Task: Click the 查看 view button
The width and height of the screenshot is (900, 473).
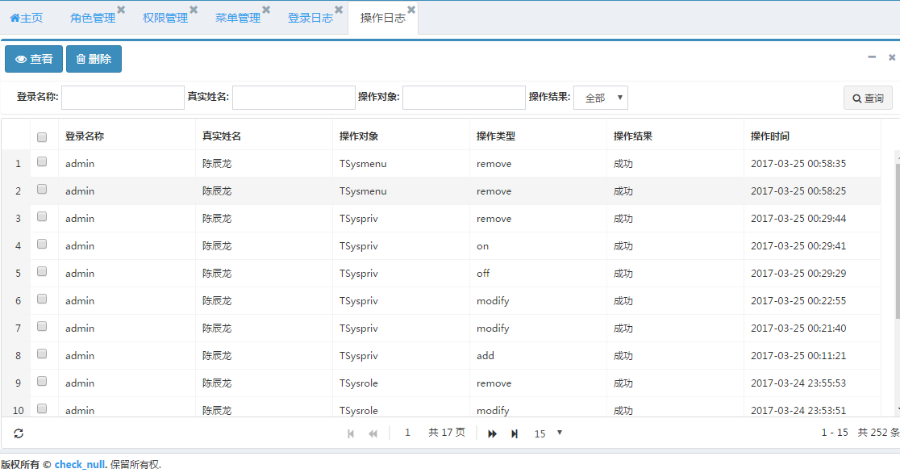Action: [x=34, y=59]
